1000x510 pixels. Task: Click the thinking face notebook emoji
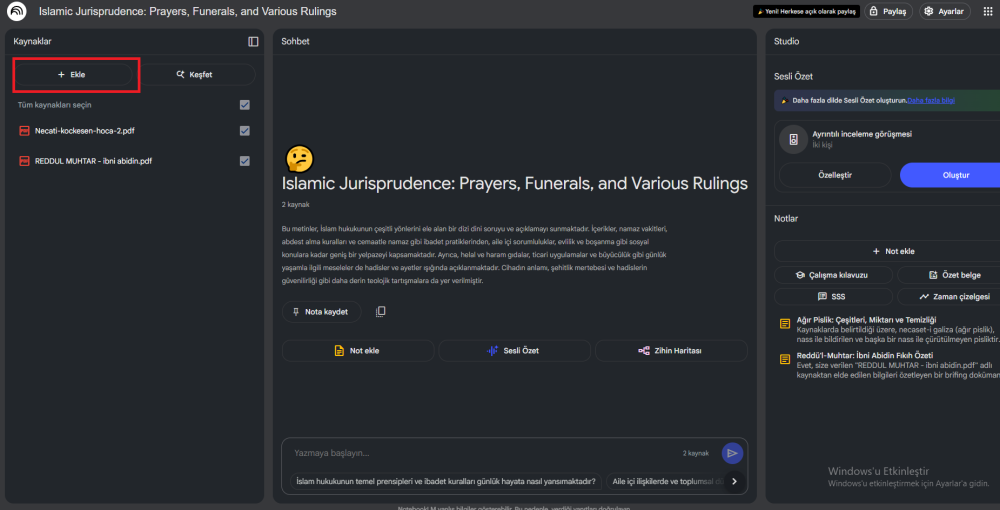click(298, 158)
